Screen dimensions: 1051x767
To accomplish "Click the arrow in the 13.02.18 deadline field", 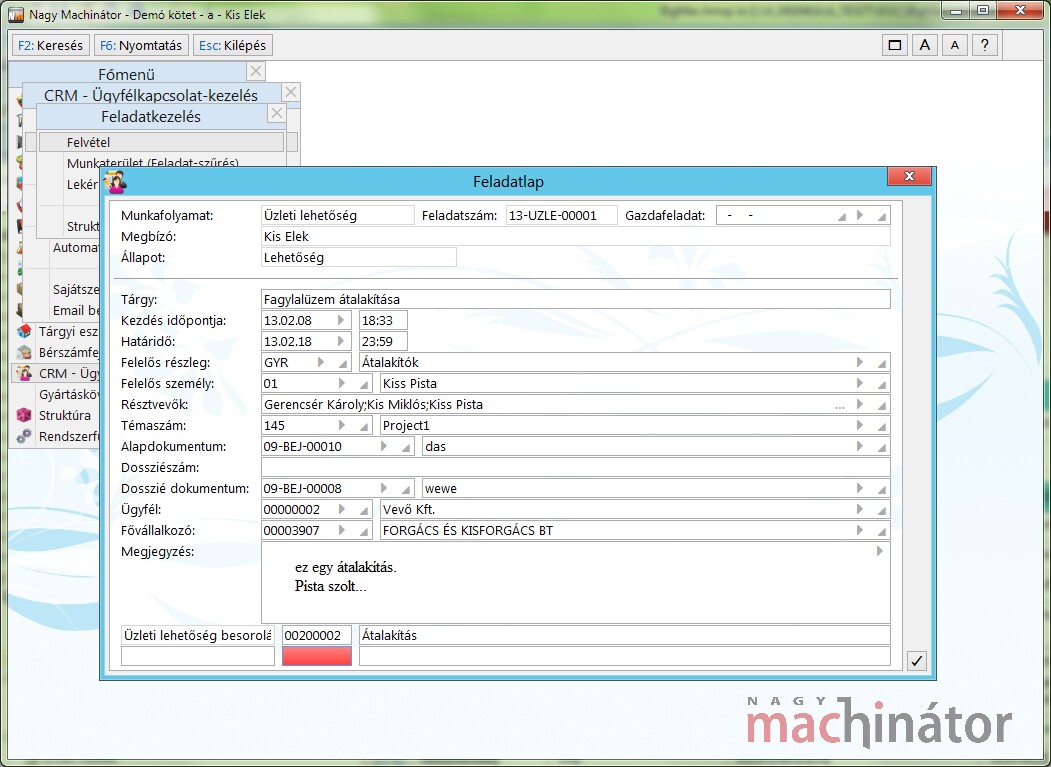I will tap(341, 341).
